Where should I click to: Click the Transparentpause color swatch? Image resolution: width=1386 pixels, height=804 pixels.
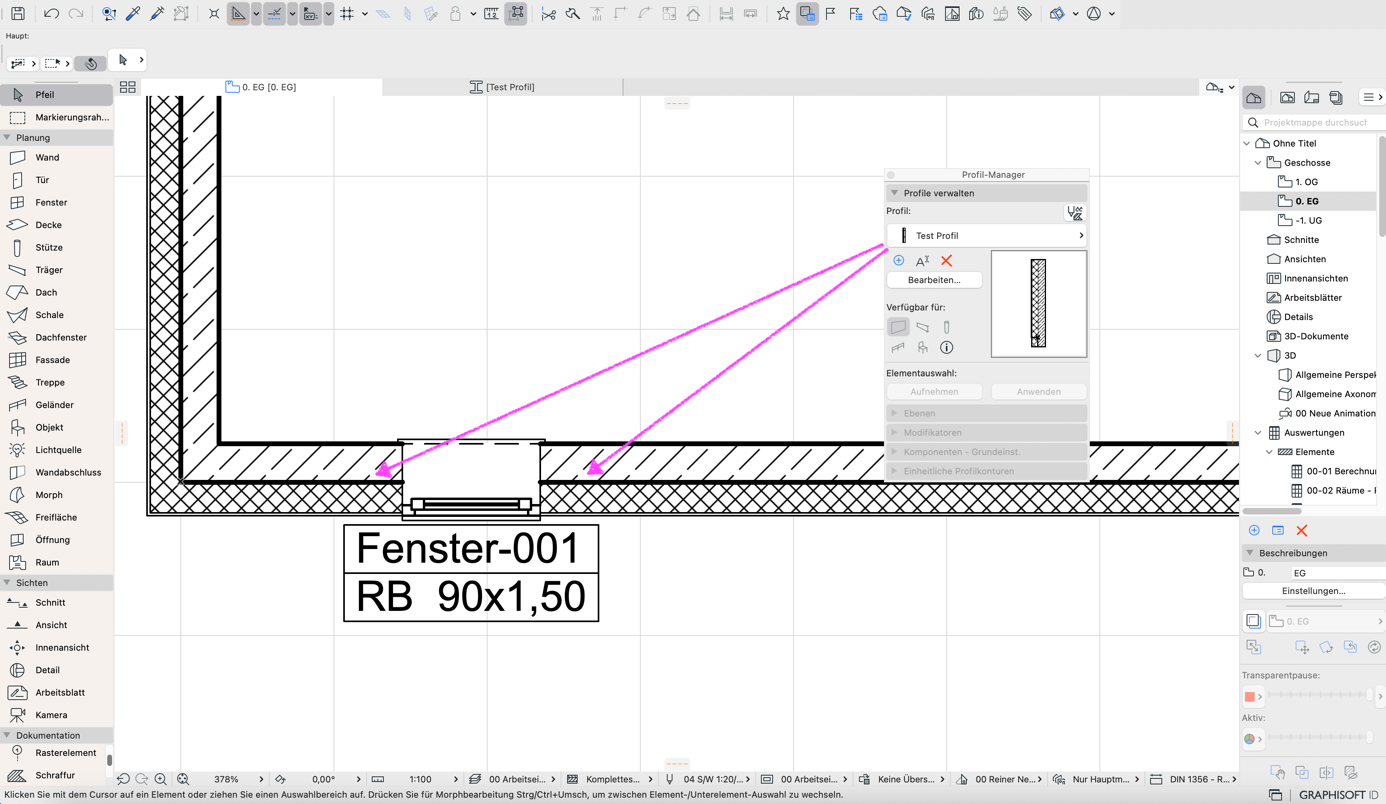tap(1250, 696)
